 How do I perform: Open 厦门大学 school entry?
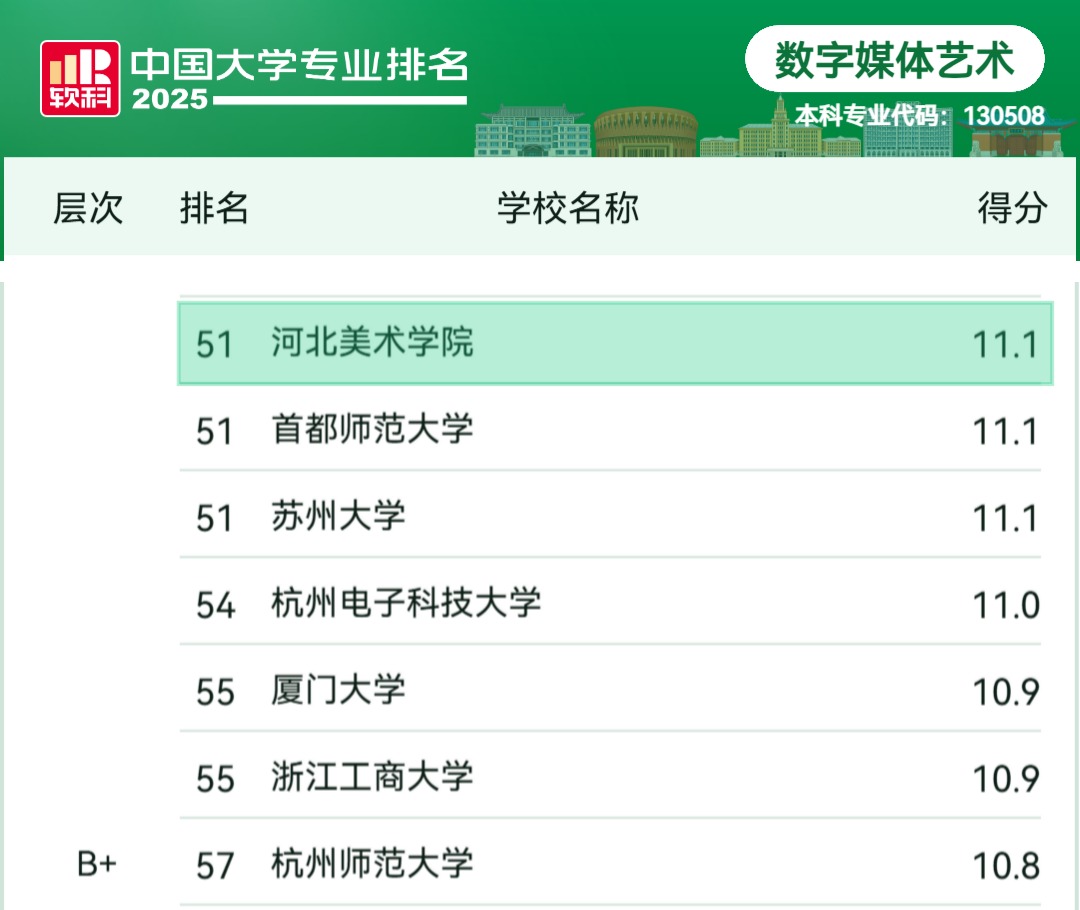point(338,691)
